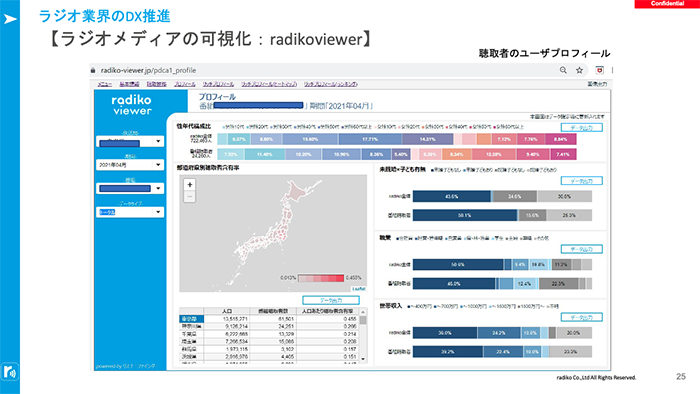Click data output button in marital status panel
Viewport: 700px width, 394px height.
click(582, 181)
